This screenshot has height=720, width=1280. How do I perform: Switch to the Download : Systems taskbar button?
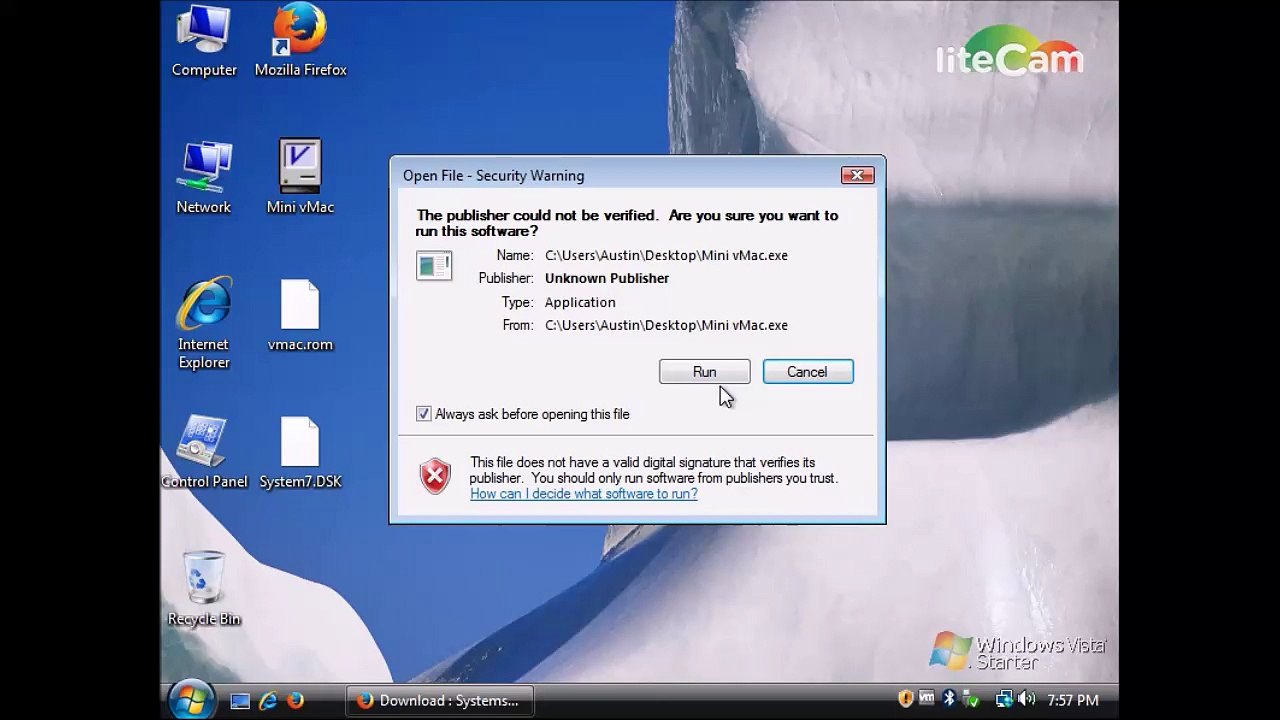click(x=440, y=701)
